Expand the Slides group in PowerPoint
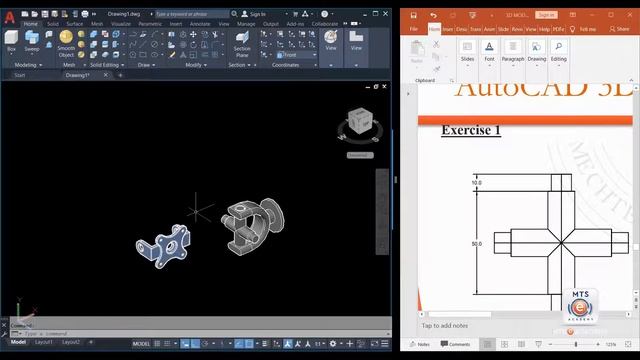 click(467, 53)
